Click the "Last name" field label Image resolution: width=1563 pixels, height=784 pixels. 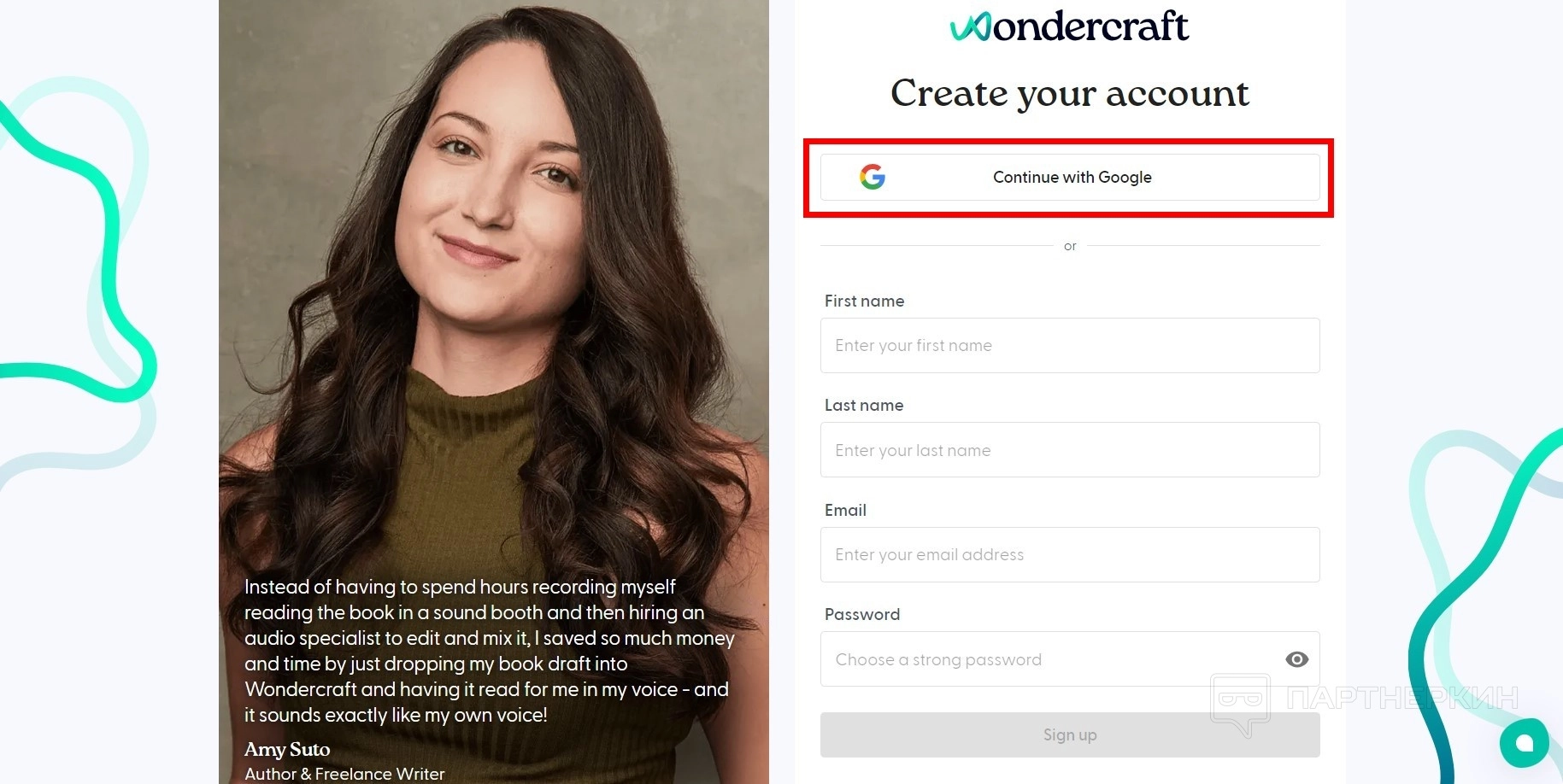863,405
